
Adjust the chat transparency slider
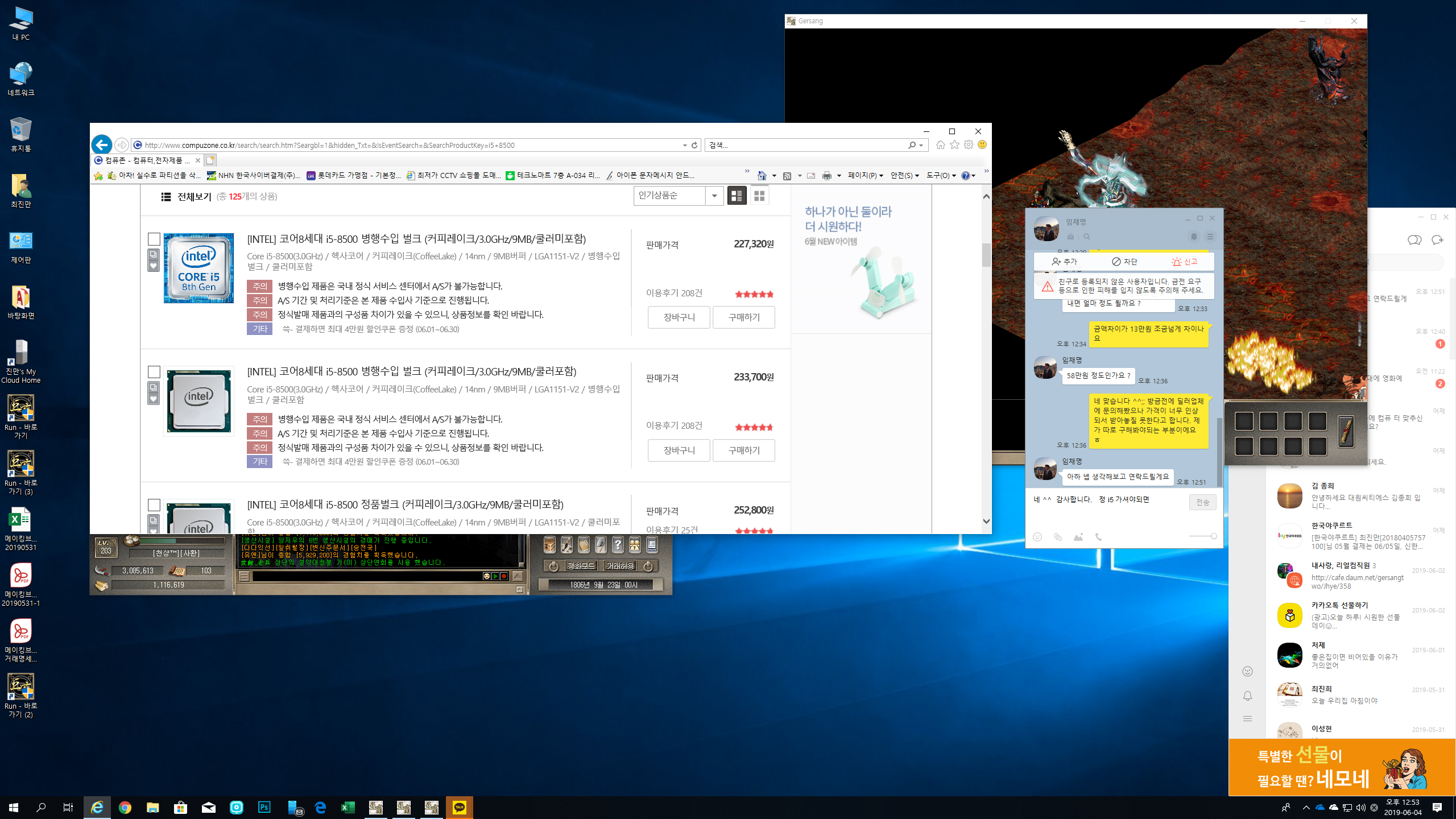1202,536
